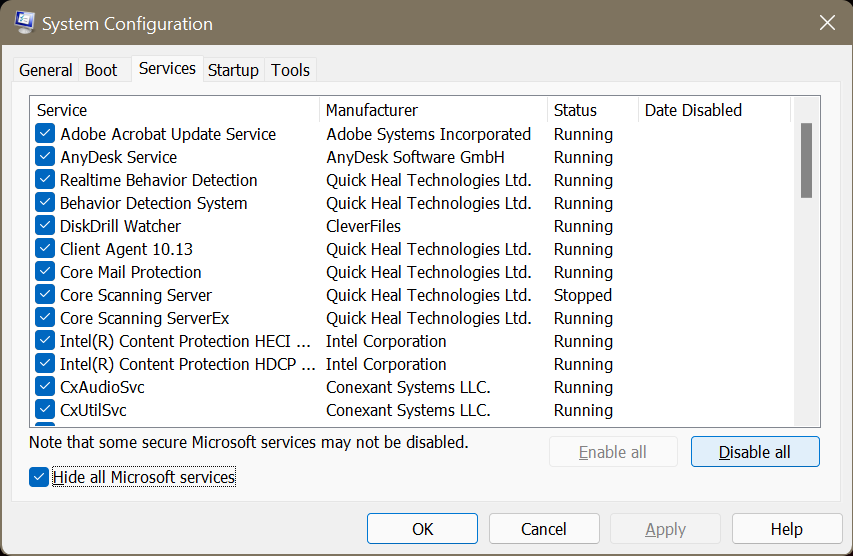
Task: Sort by Date Disabled column header
Action: click(714, 110)
